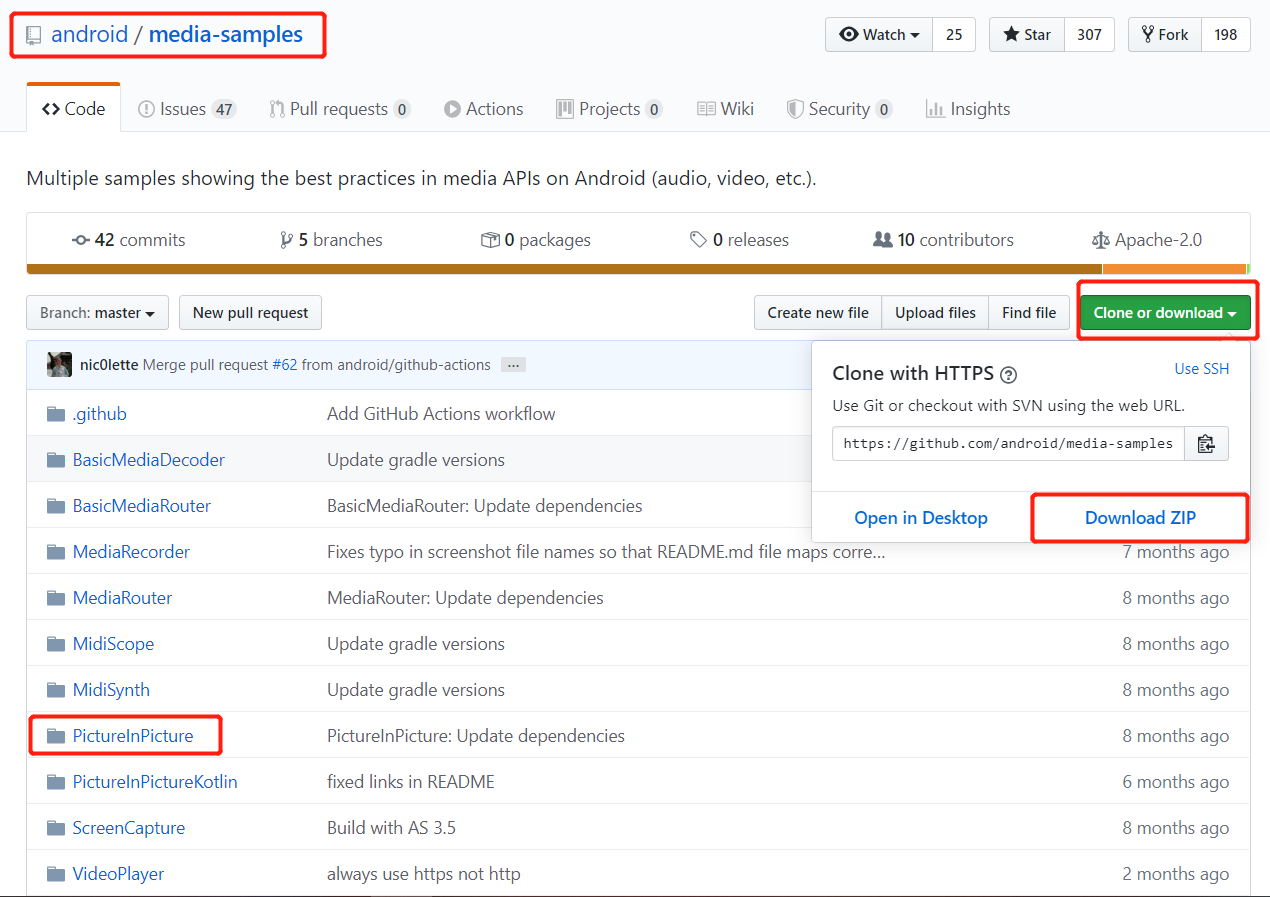Viewport: 1270px width, 897px height.
Task: Open the PictureInPicture folder
Action: [133, 736]
